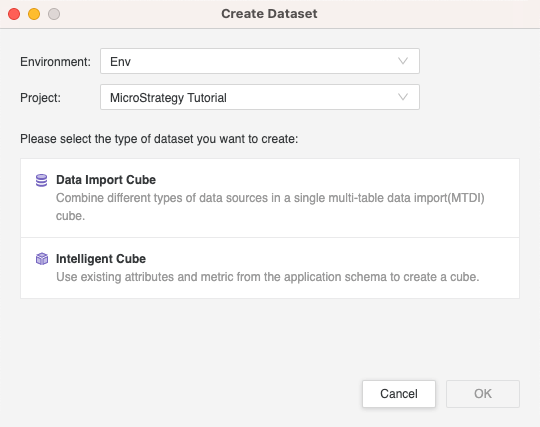Click the Intelligent Cube icon
Image resolution: width=540 pixels, height=427 pixels.
(x=42, y=259)
